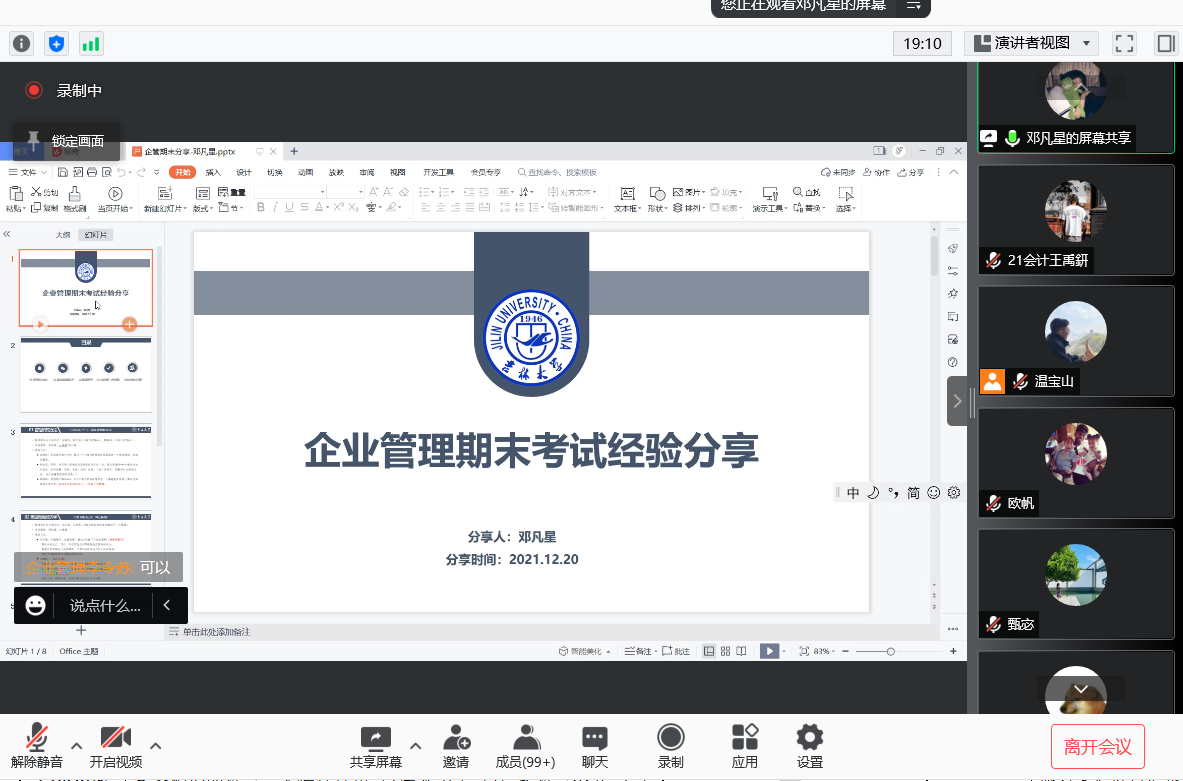Image resolution: width=1183 pixels, height=781 pixels.
Task: Click the WPS 分享 share button
Action: click(911, 172)
